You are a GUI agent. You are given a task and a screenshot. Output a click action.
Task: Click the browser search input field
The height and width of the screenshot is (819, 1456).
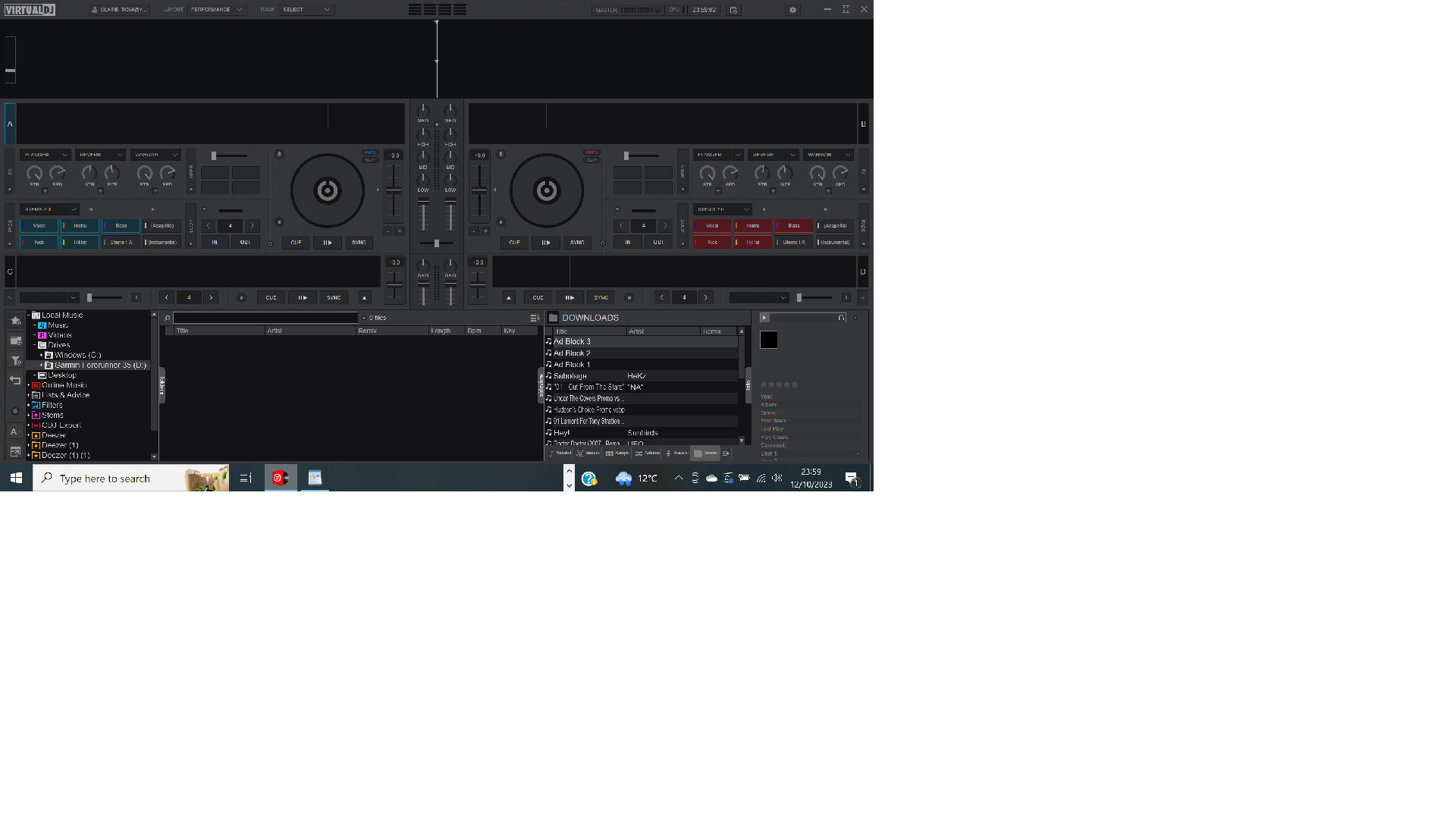click(265, 318)
